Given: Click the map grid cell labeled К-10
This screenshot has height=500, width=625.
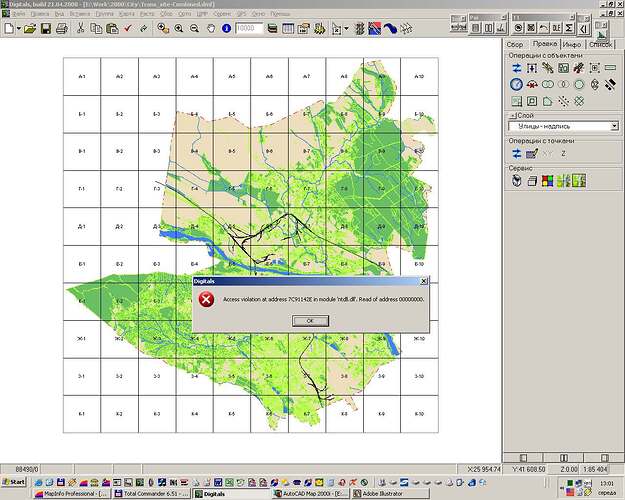Looking at the screenshot, I should pos(419,414).
